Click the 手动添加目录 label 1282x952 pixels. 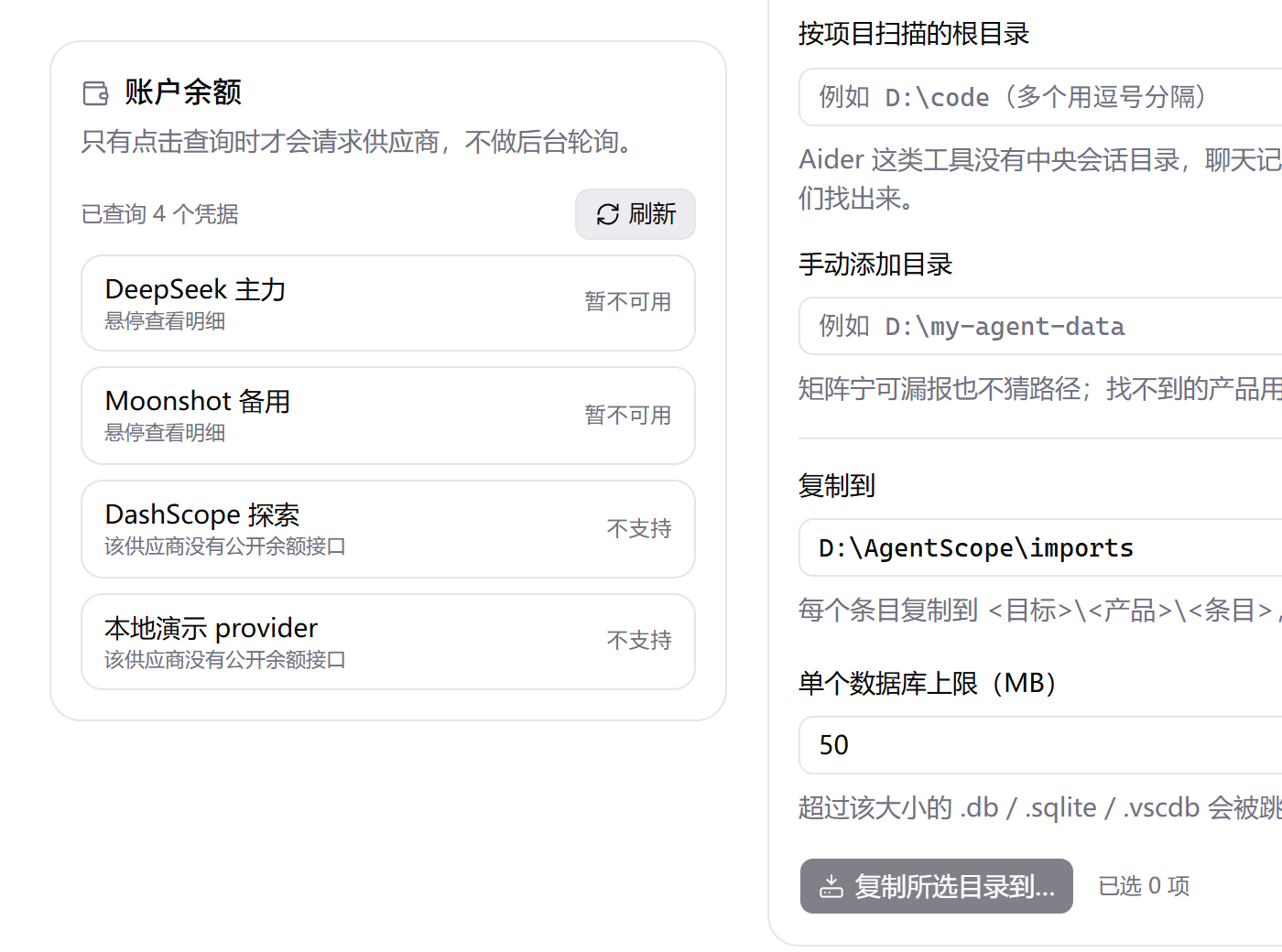click(875, 265)
